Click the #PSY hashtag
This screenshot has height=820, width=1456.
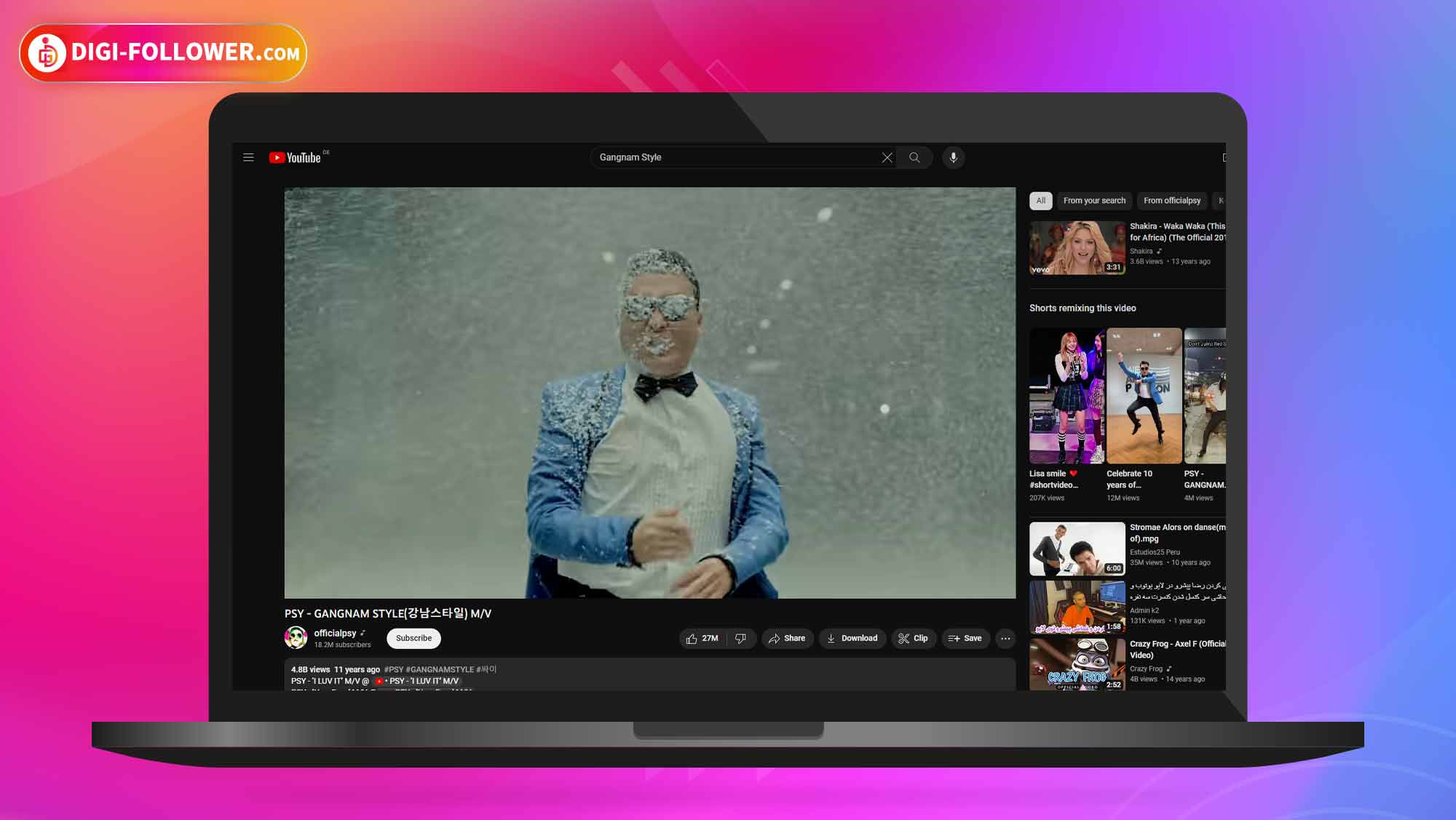point(393,669)
